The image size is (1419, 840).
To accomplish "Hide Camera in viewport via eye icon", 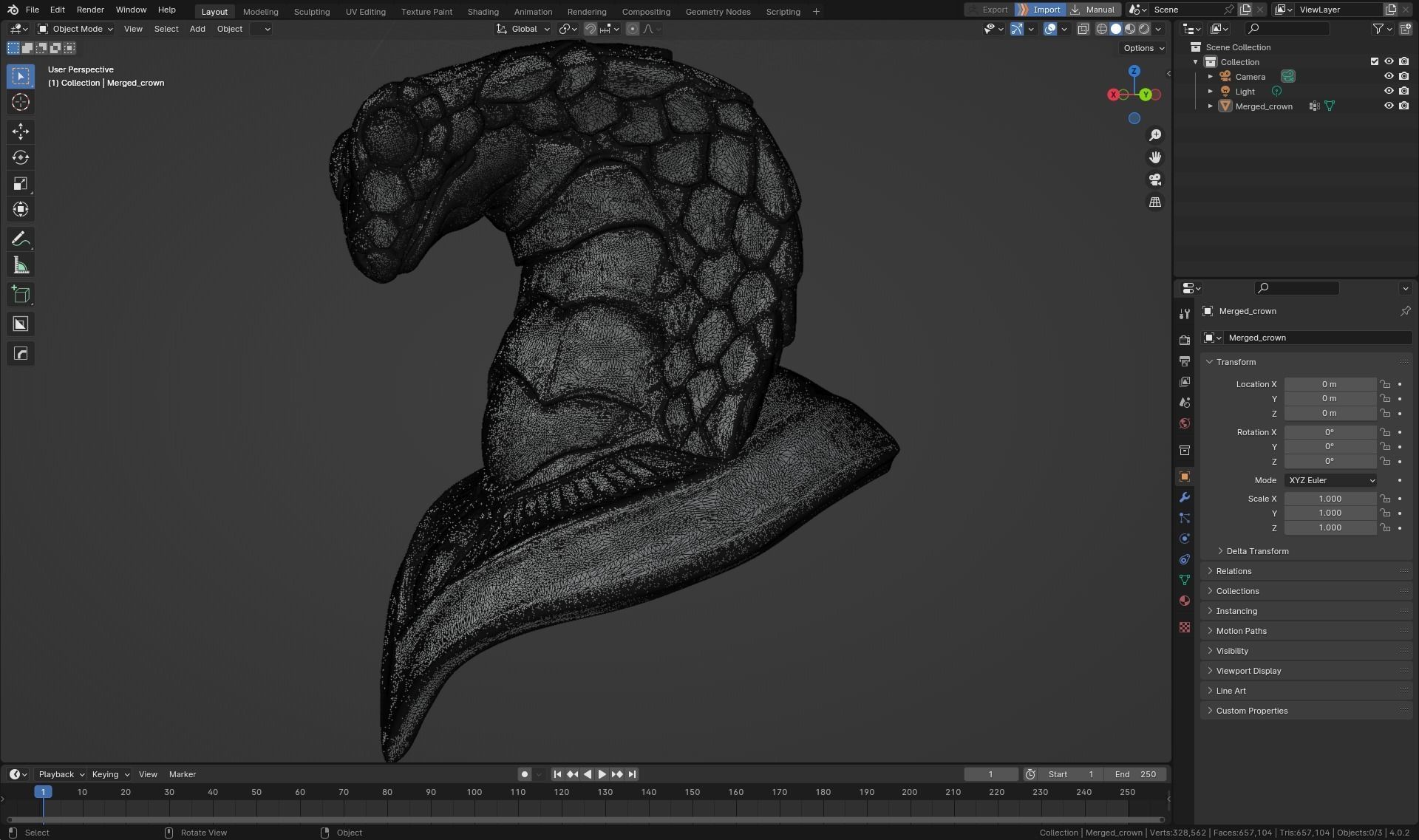I will (1389, 76).
